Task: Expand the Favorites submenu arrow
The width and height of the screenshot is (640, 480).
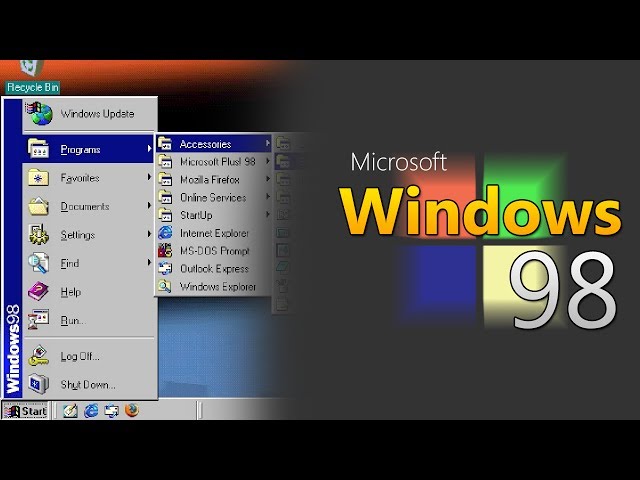Action: pos(149,177)
